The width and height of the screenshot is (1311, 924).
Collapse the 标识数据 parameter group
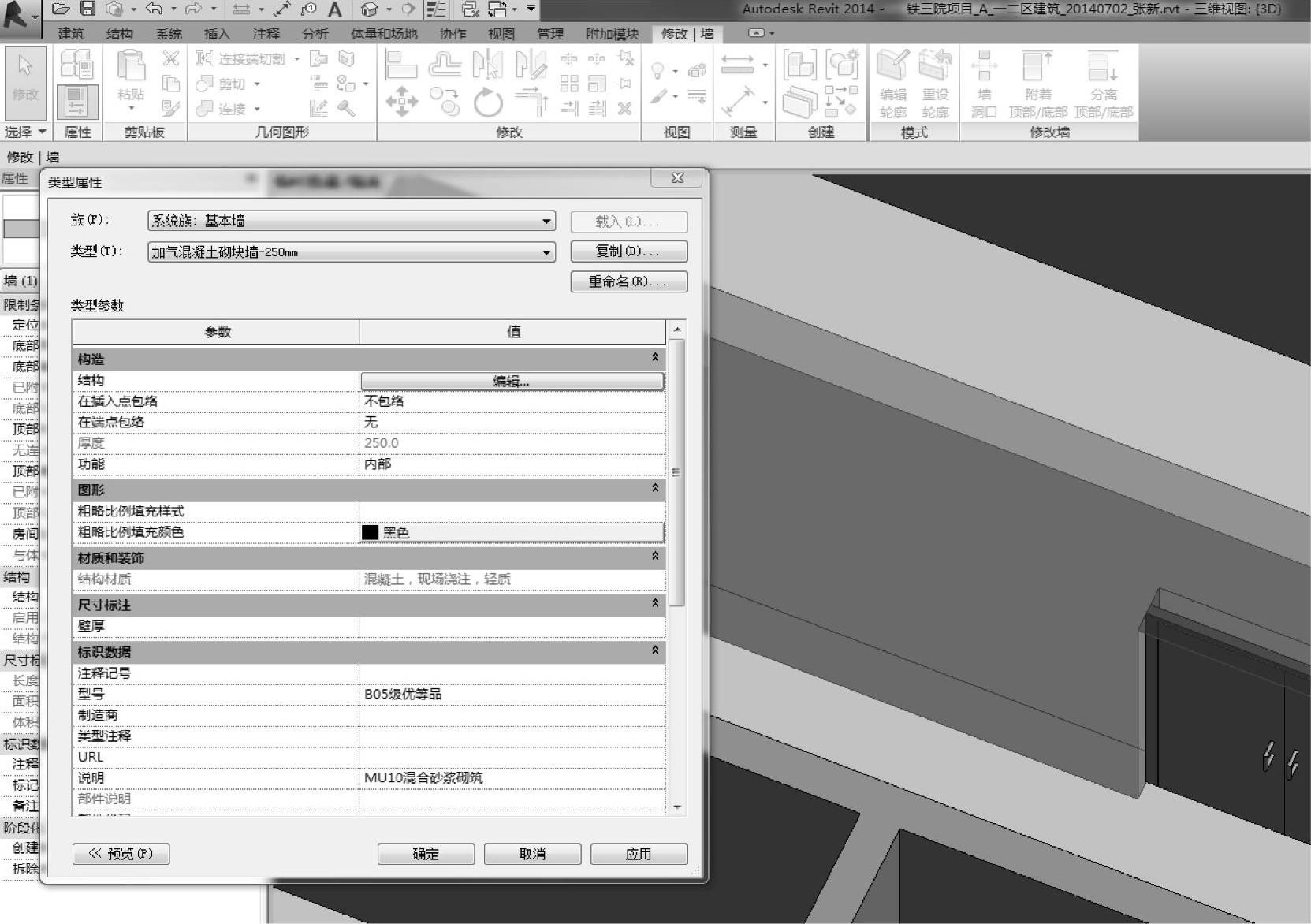tap(655, 651)
